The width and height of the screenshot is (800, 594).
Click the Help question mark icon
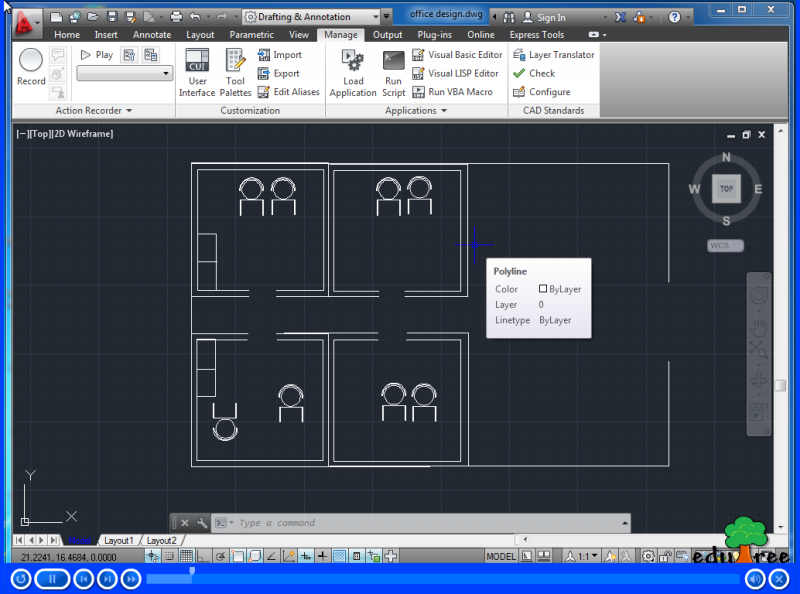[x=674, y=17]
